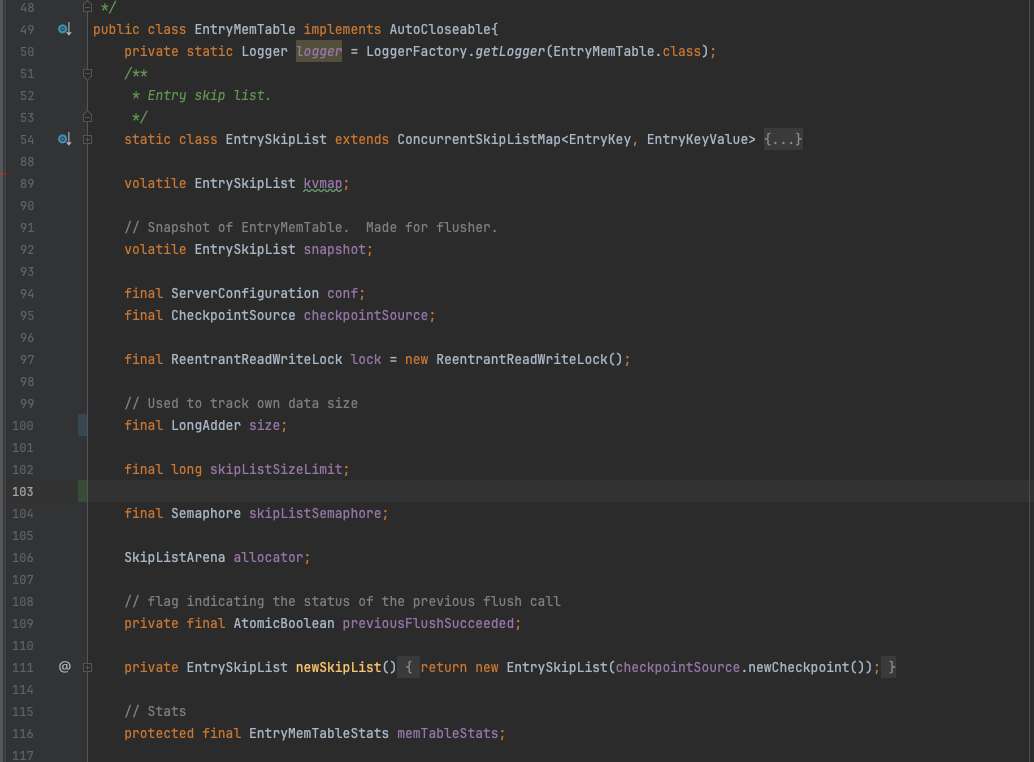Click the allocator field name
Viewport: 1034px width, 762px height.
tap(268, 557)
